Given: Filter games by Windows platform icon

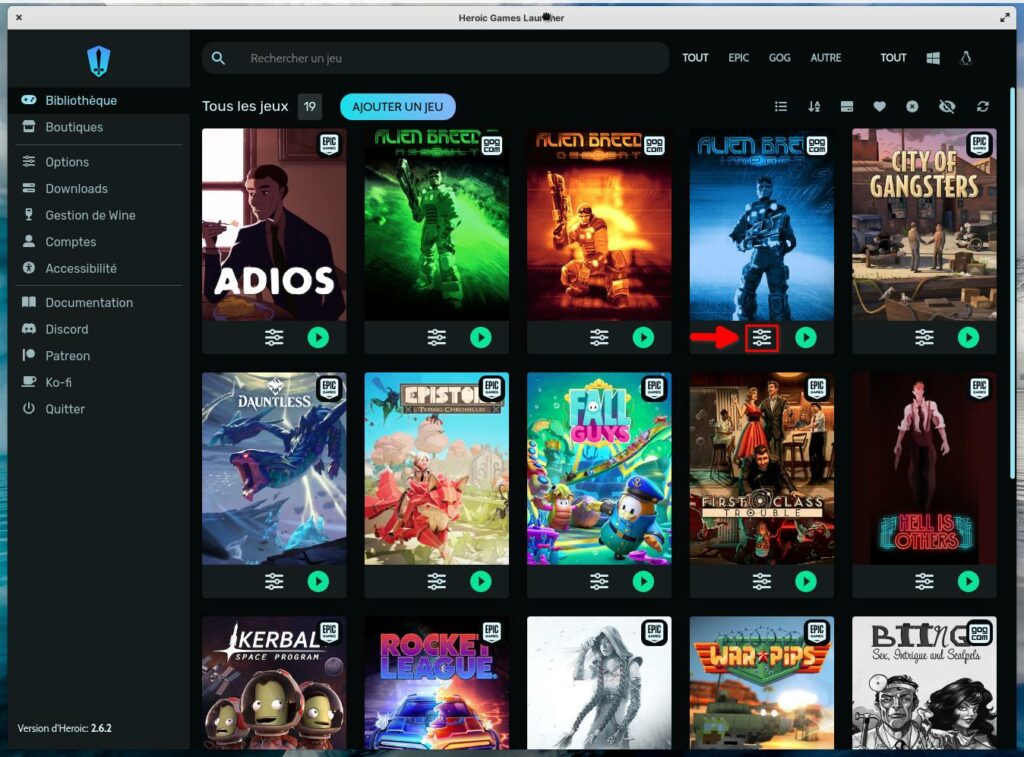Looking at the screenshot, I should click(x=933, y=58).
